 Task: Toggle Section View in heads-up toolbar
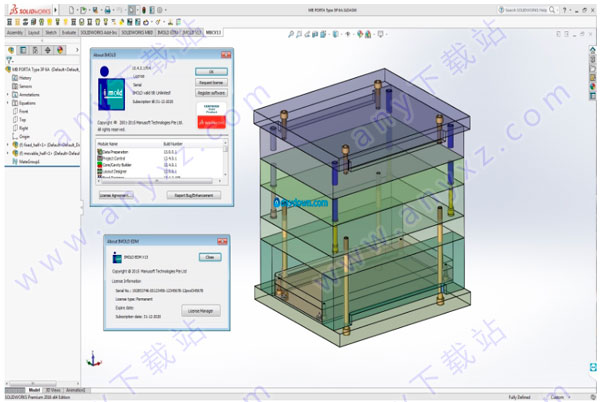(x=315, y=34)
